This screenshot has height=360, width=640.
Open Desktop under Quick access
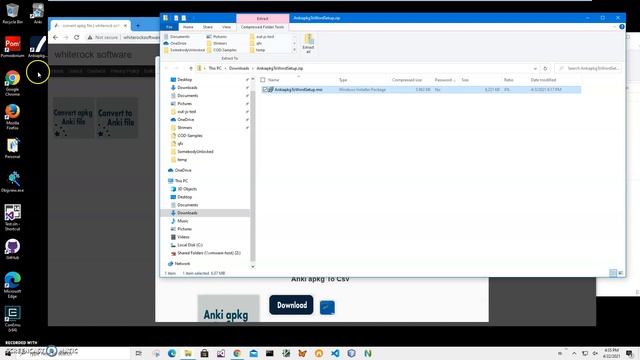tap(184, 80)
